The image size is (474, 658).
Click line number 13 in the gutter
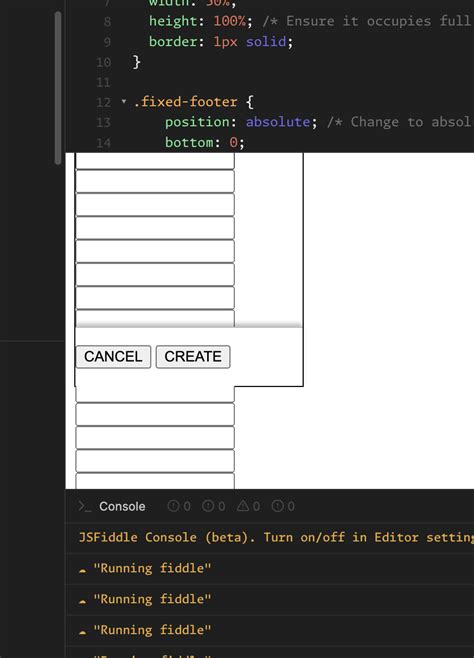click(x=104, y=122)
